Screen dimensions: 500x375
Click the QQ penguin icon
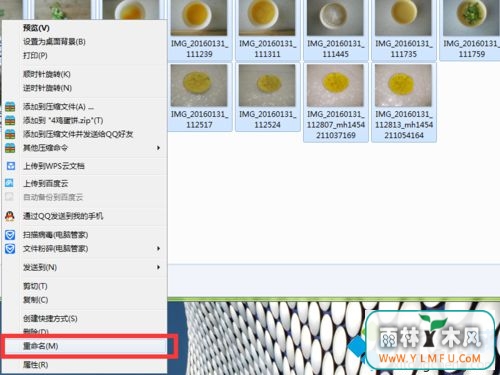[x=10, y=216]
